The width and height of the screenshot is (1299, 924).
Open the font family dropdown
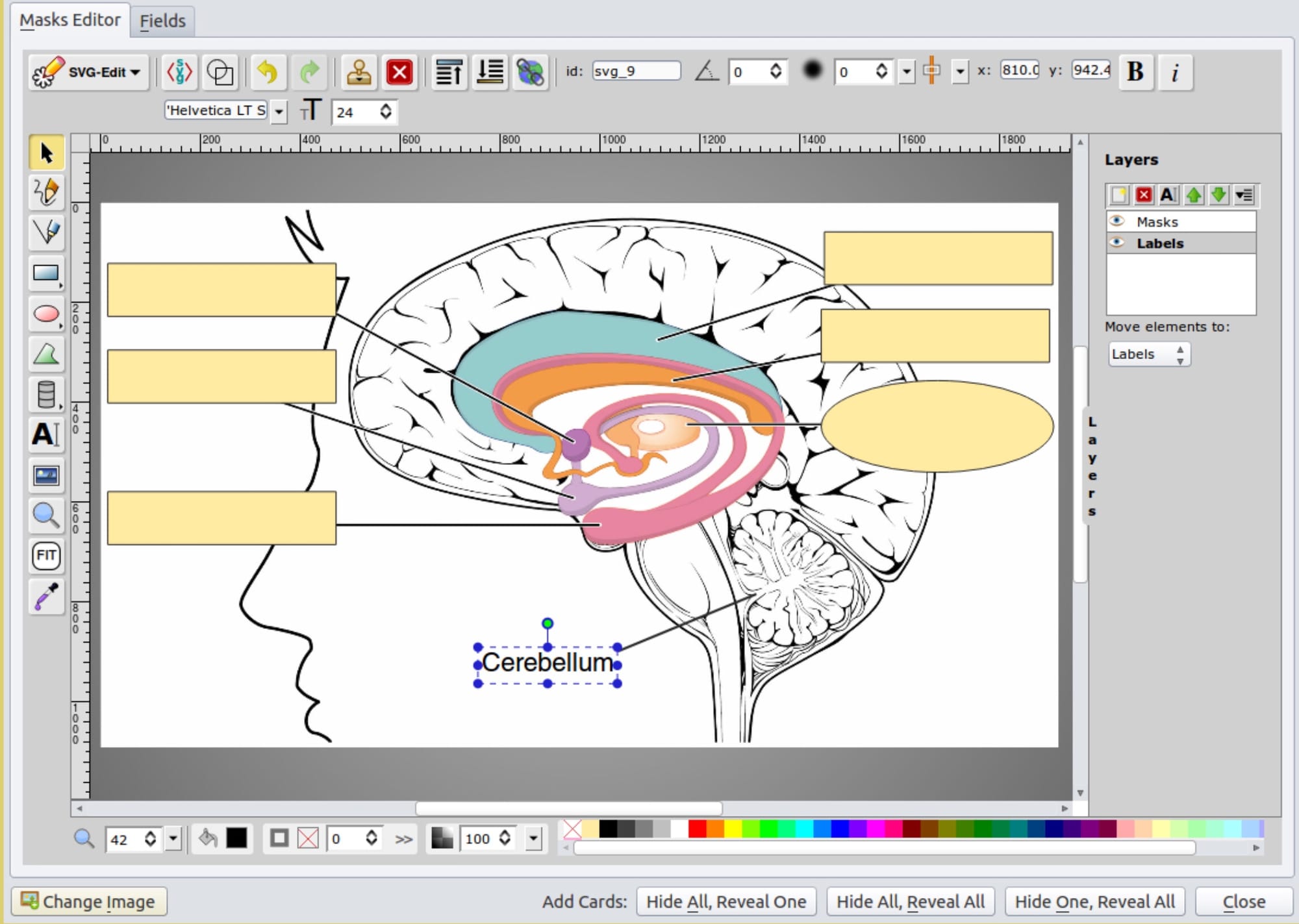coord(279,112)
